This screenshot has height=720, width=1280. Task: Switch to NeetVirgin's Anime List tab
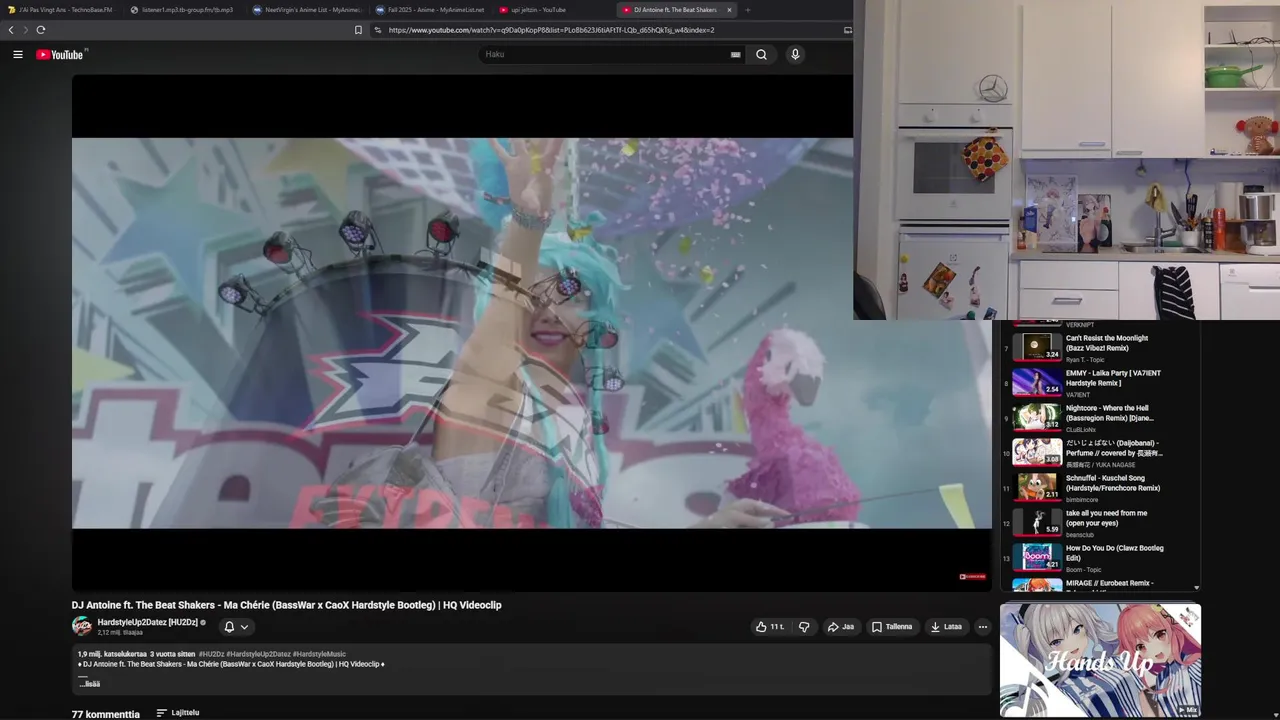point(305,10)
